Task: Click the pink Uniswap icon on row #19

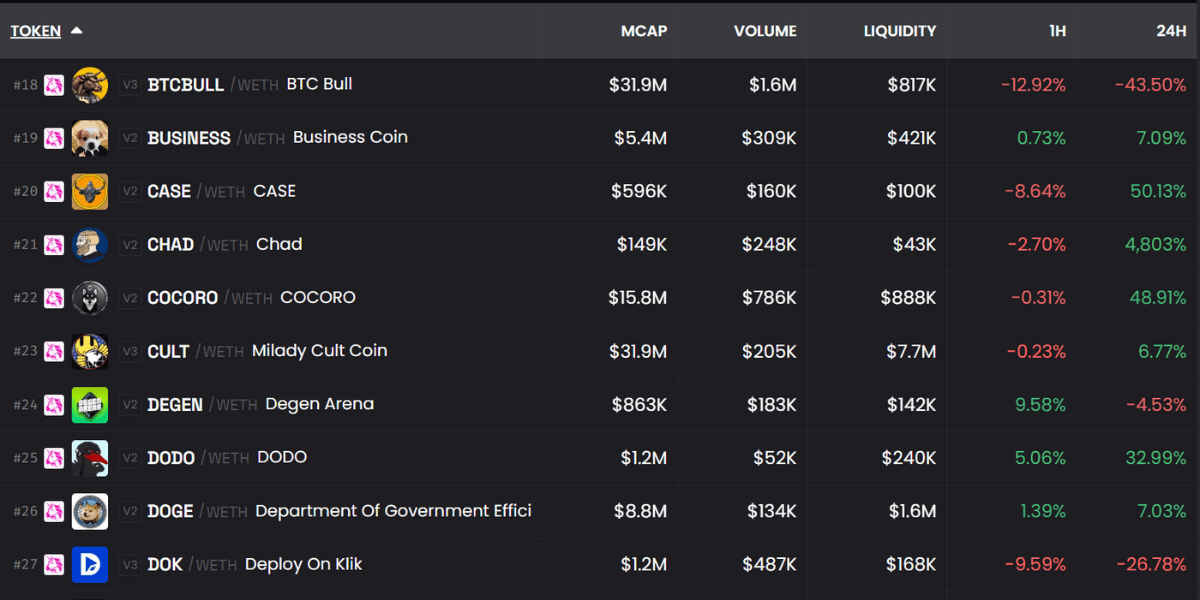Action: [54, 138]
